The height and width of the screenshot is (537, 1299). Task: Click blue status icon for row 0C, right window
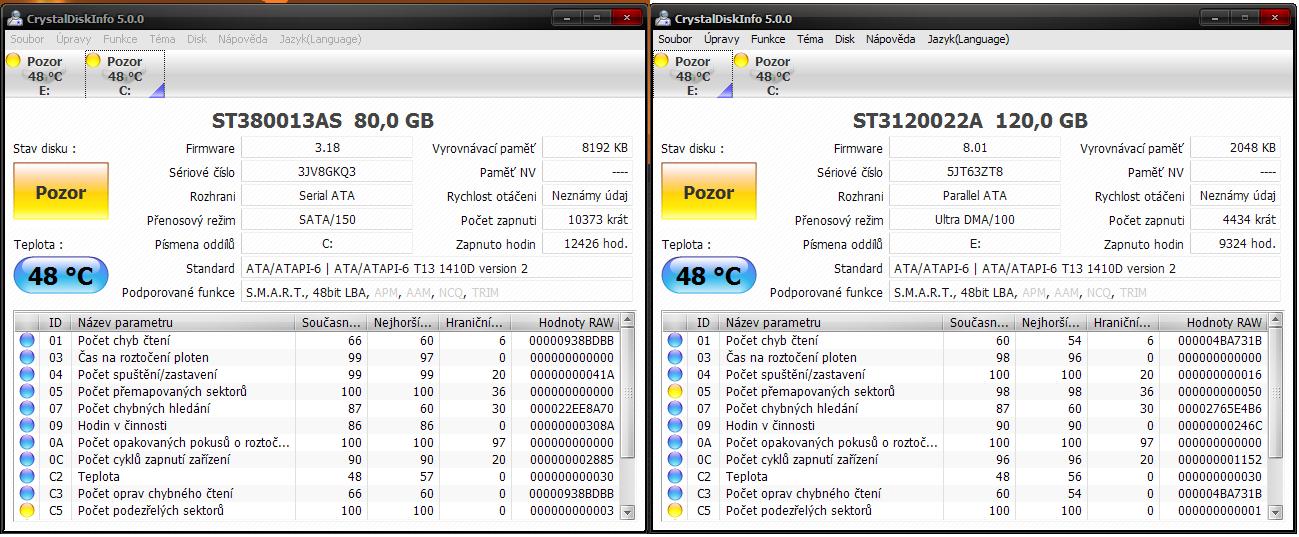(x=675, y=460)
